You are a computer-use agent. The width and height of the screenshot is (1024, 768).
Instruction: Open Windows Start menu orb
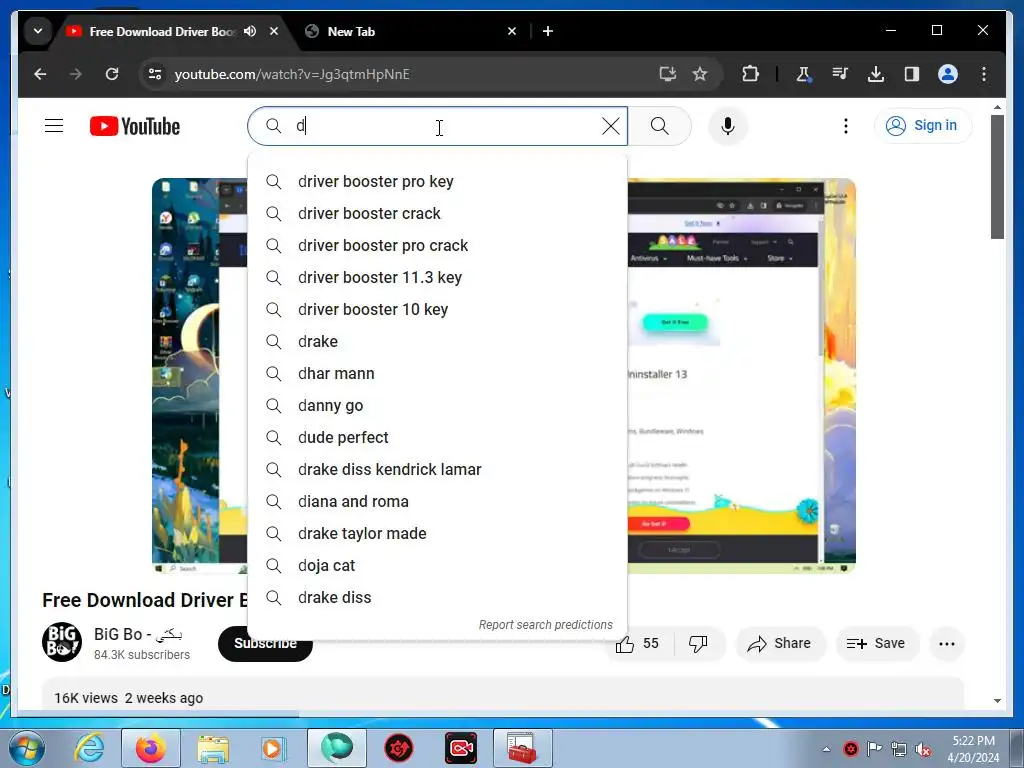tap(26, 748)
